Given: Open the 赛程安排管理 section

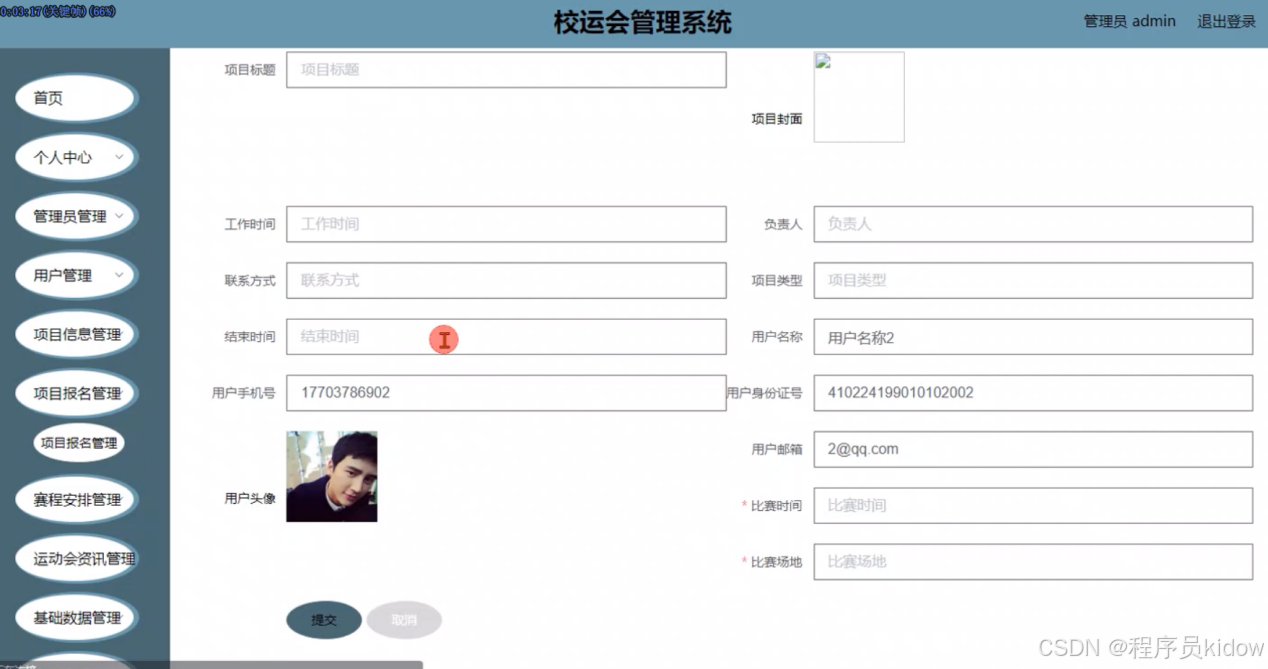Looking at the screenshot, I should [x=75, y=499].
